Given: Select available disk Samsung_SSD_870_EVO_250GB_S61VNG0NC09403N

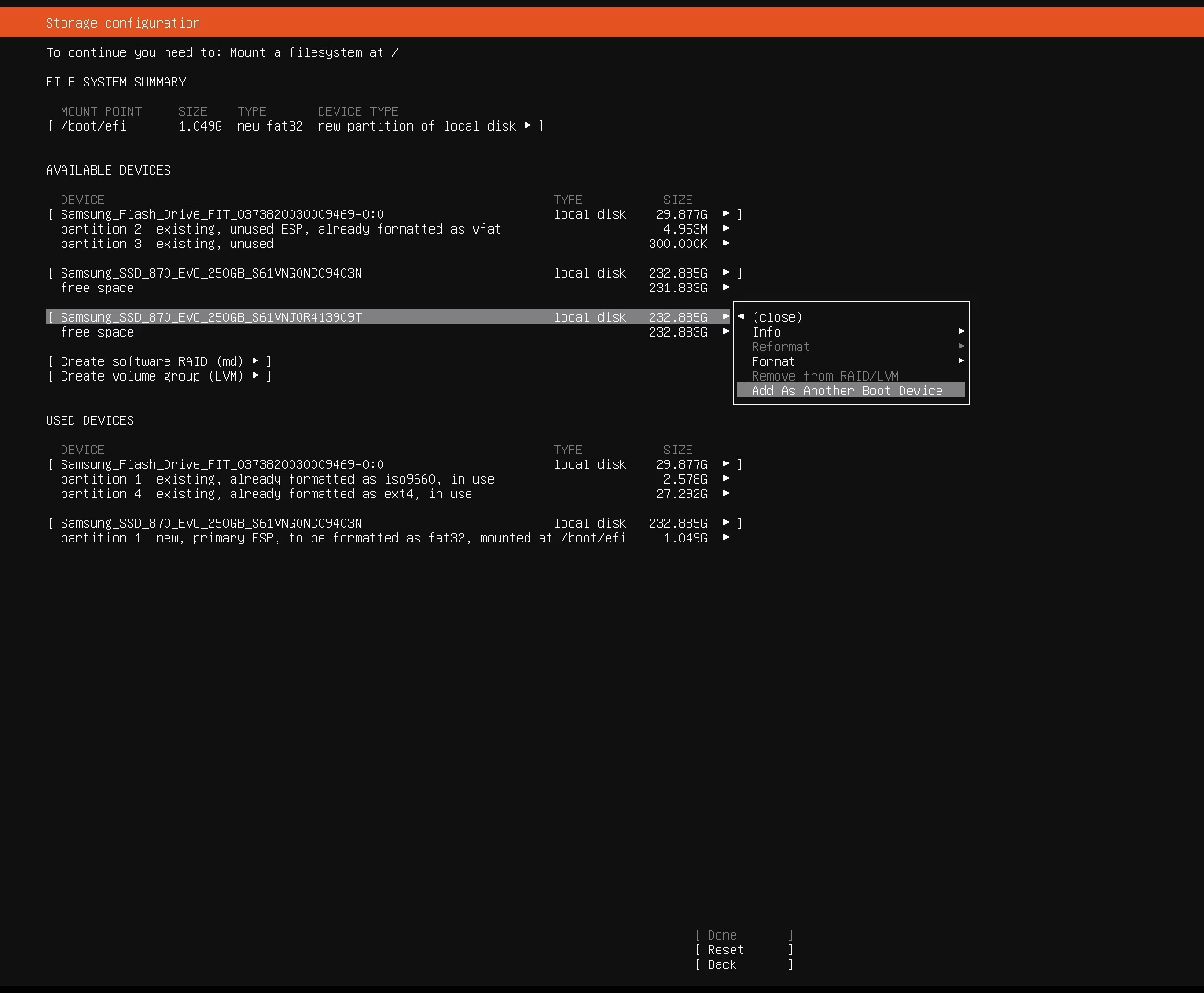Looking at the screenshot, I should pyautogui.click(x=394, y=273).
